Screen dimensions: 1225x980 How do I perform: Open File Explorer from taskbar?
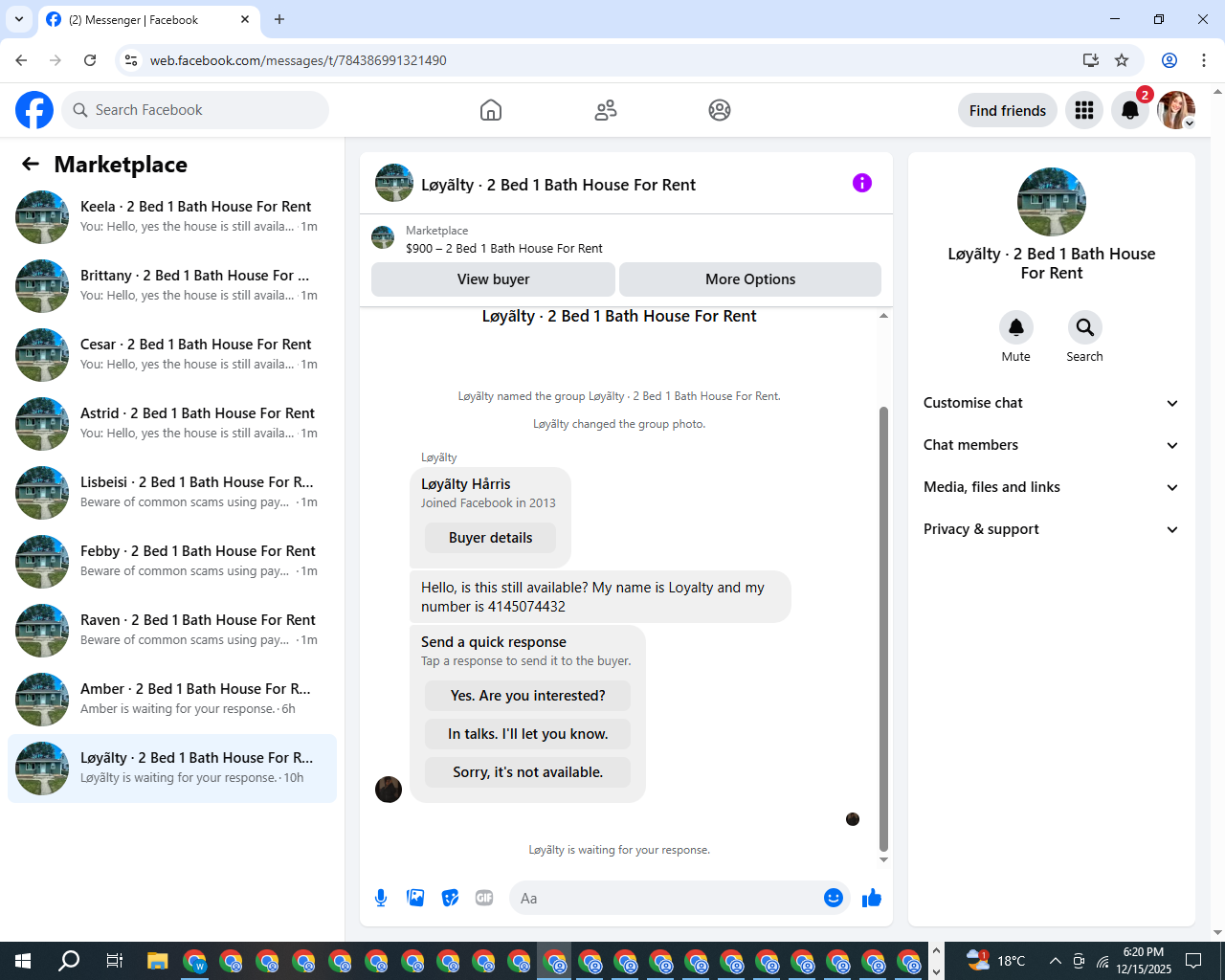click(157, 961)
